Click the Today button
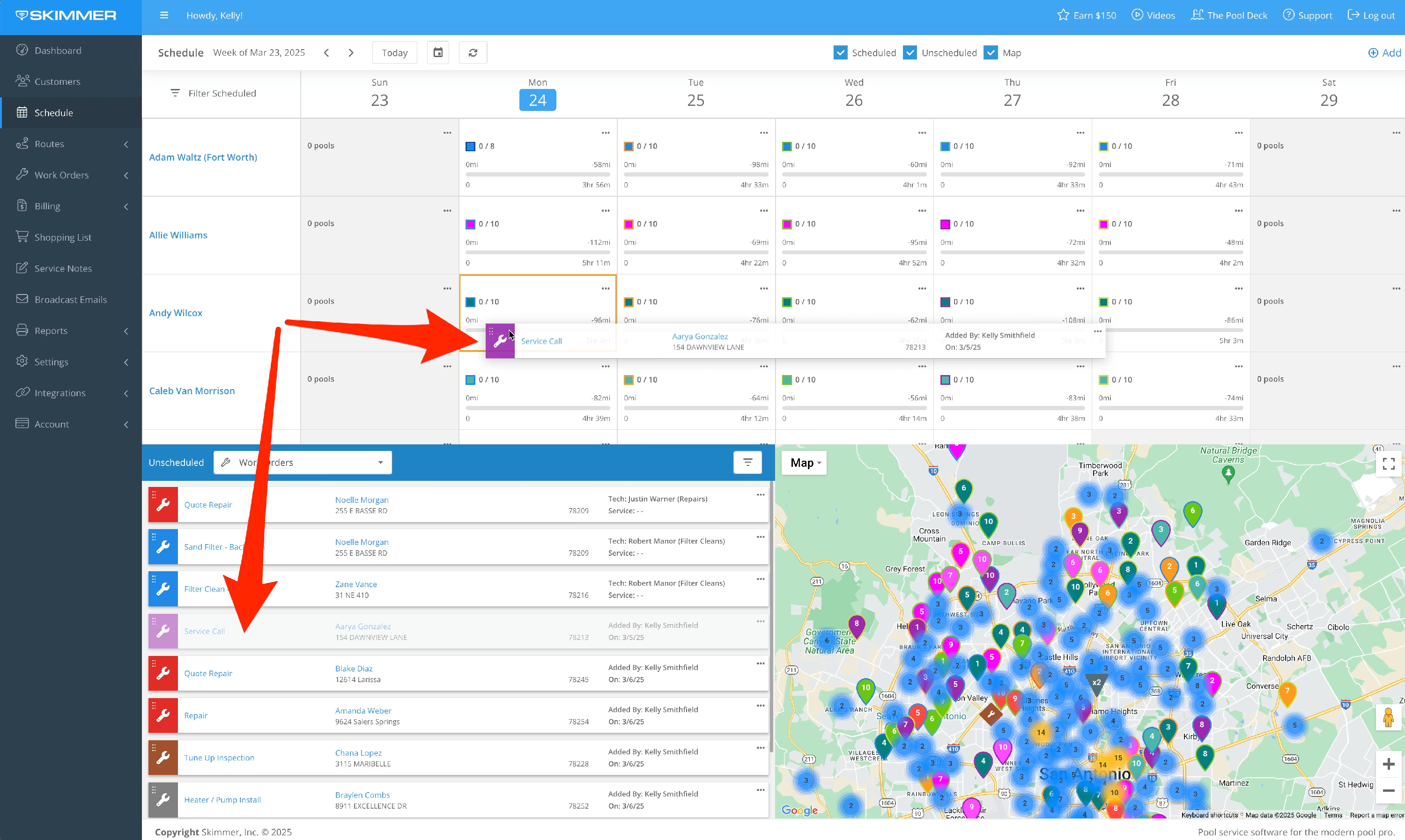 (394, 52)
